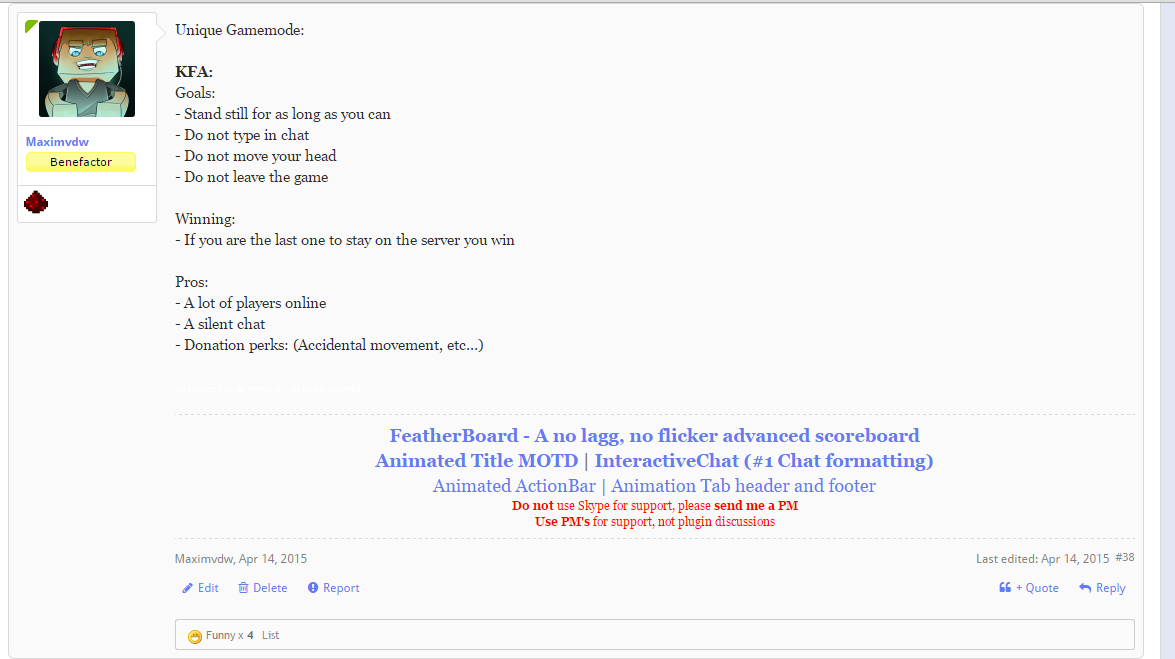Click the quotation marks Quote icon

click(1005, 587)
